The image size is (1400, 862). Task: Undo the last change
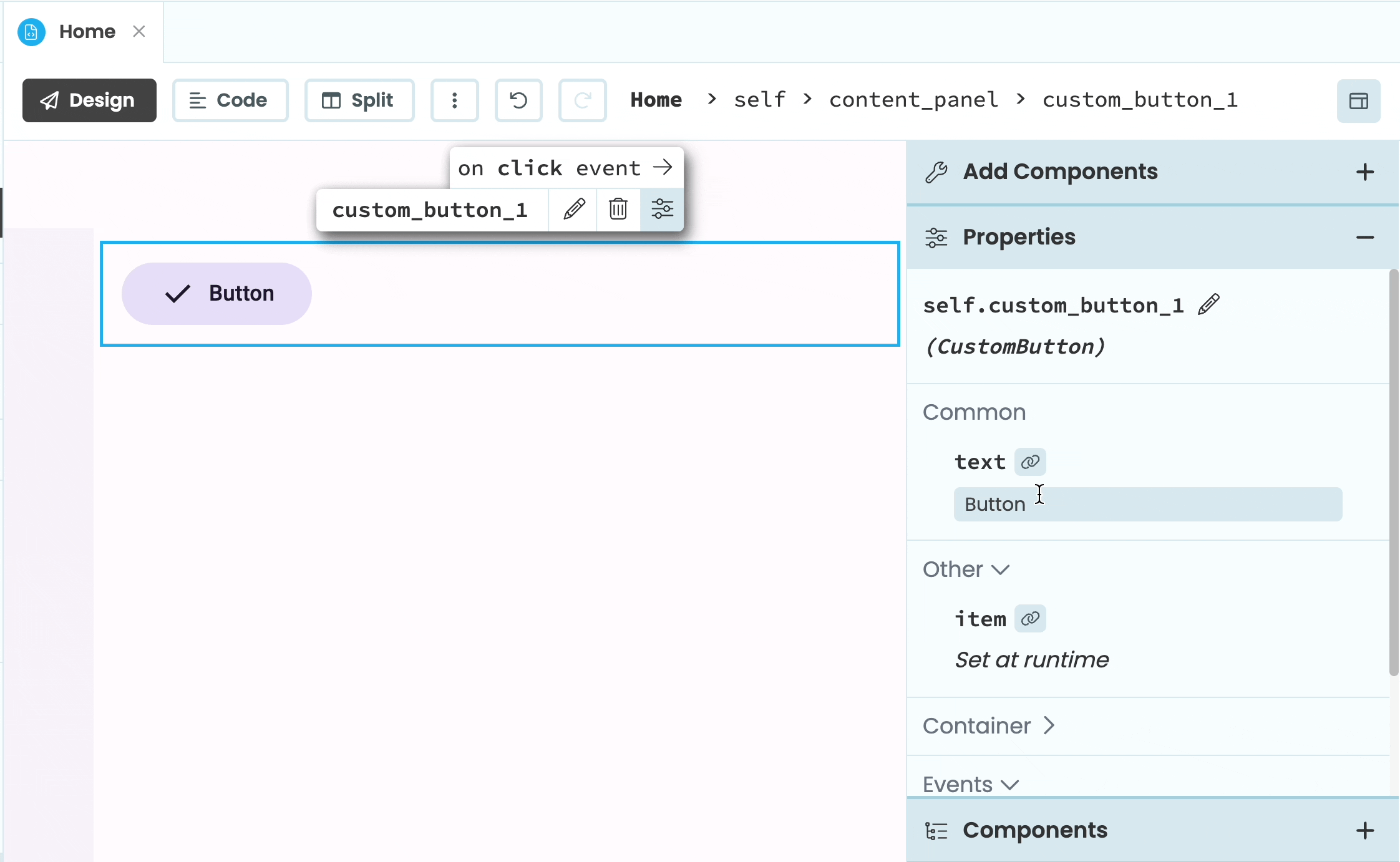[x=518, y=100]
